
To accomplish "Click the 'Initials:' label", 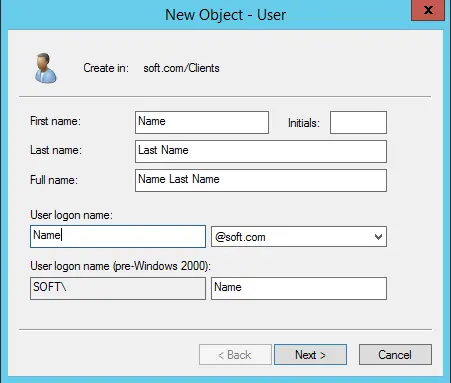I will pyautogui.click(x=304, y=123).
